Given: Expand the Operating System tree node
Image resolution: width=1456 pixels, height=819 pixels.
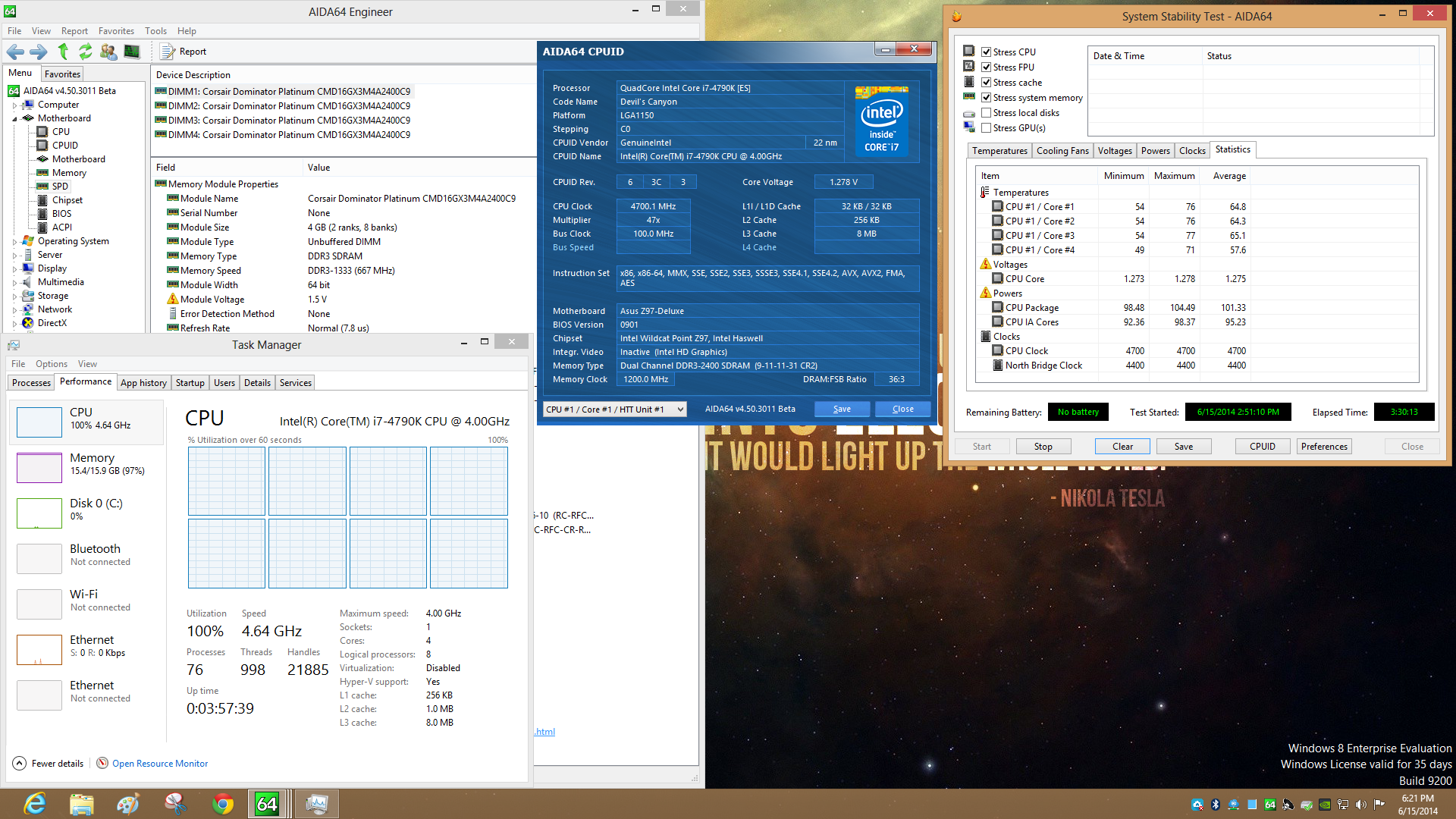Looking at the screenshot, I should (x=14, y=241).
